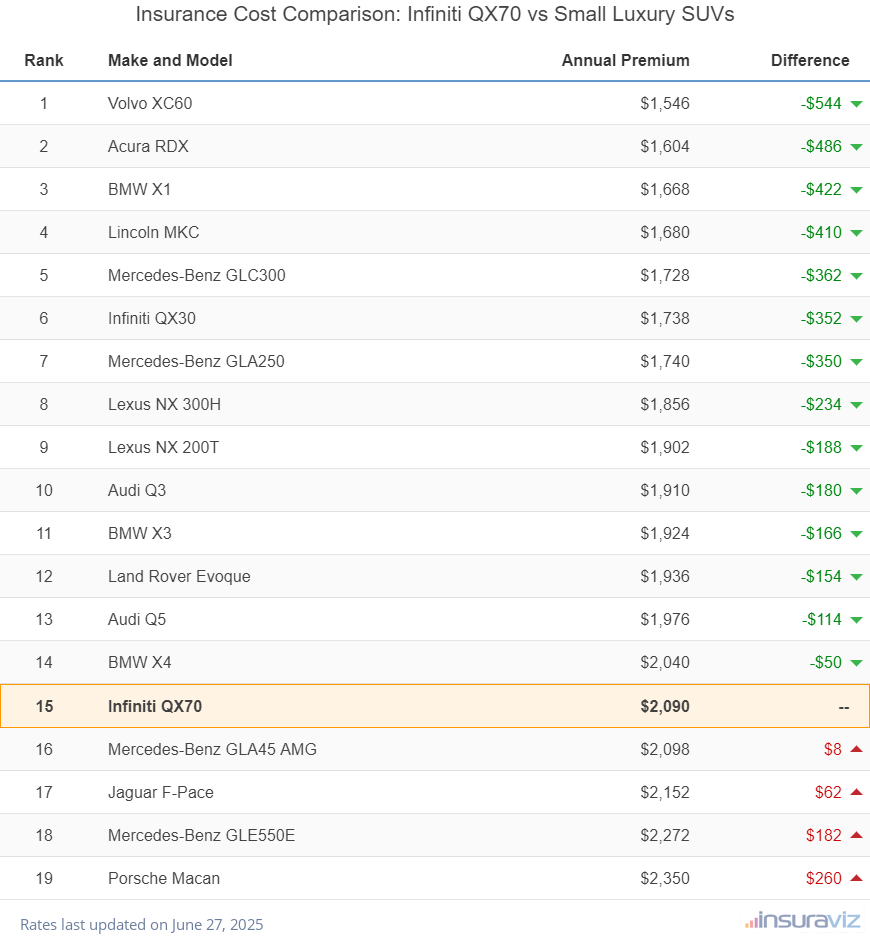Click the bold $2,090 annual premium value
This screenshot has width=870, height=940.
click(665, 706)
